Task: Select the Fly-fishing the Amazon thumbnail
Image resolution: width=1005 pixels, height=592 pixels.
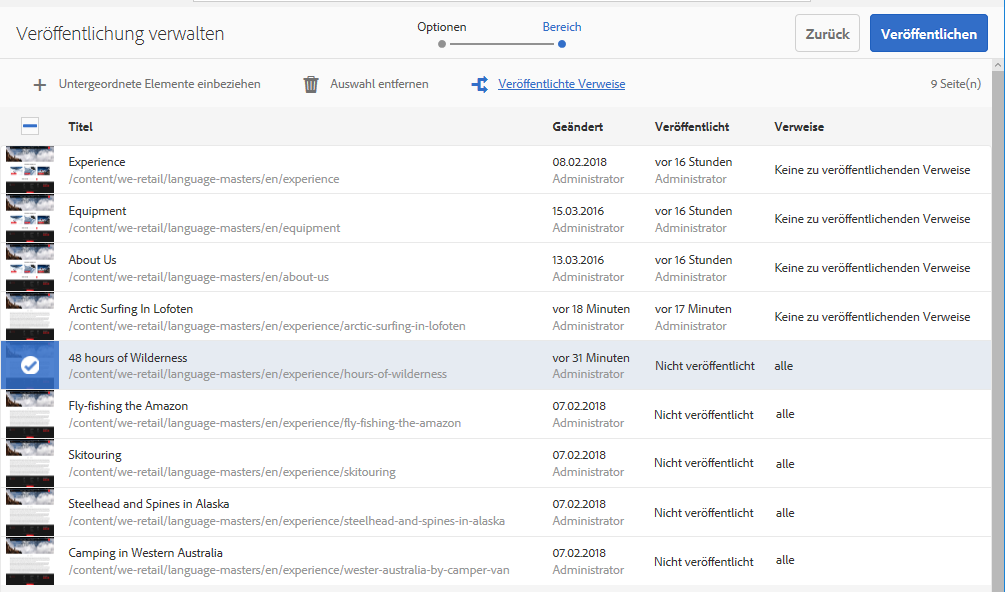Action: 30,414
